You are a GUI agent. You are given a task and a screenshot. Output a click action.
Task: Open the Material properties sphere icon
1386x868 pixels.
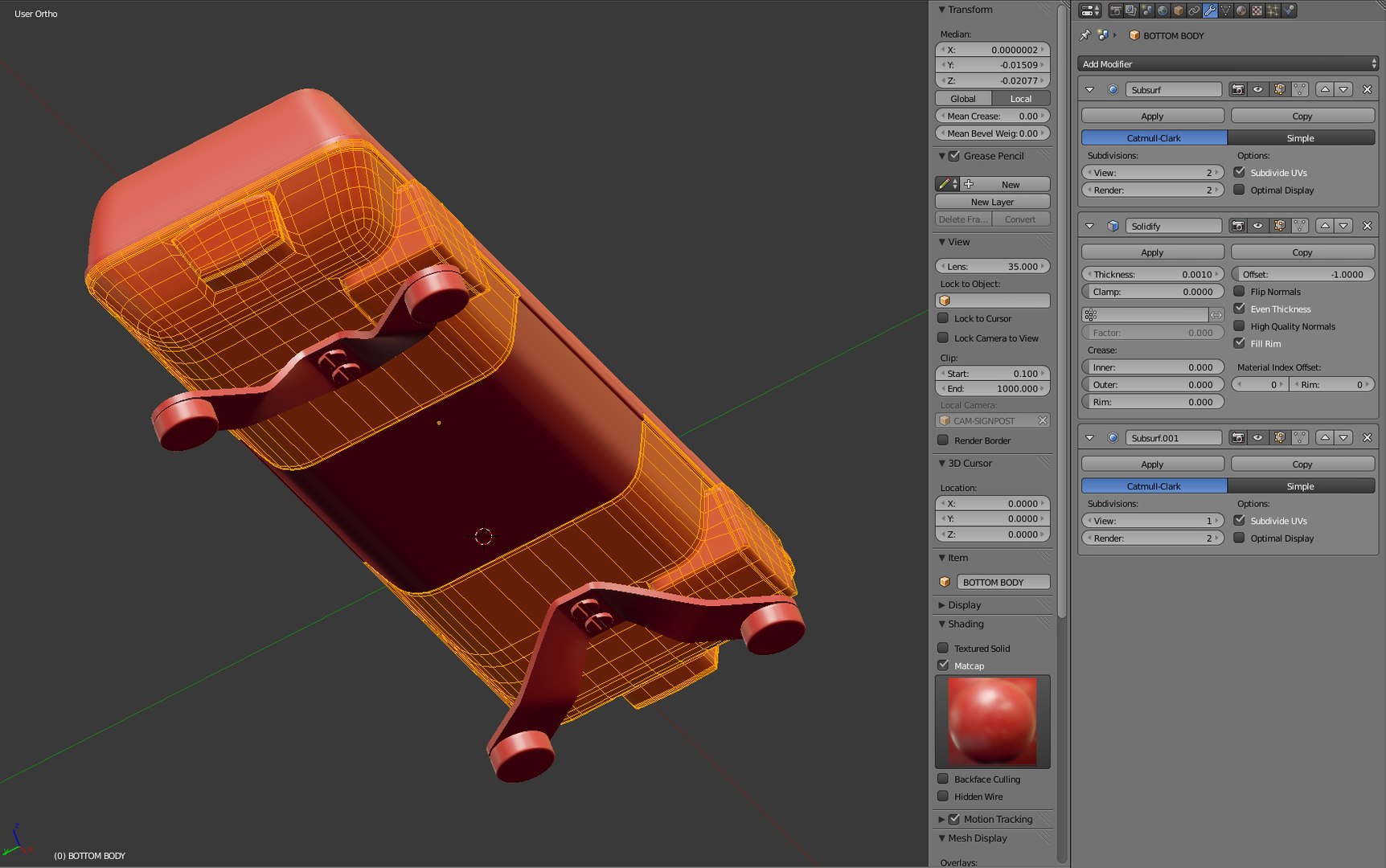(1241, 10)
